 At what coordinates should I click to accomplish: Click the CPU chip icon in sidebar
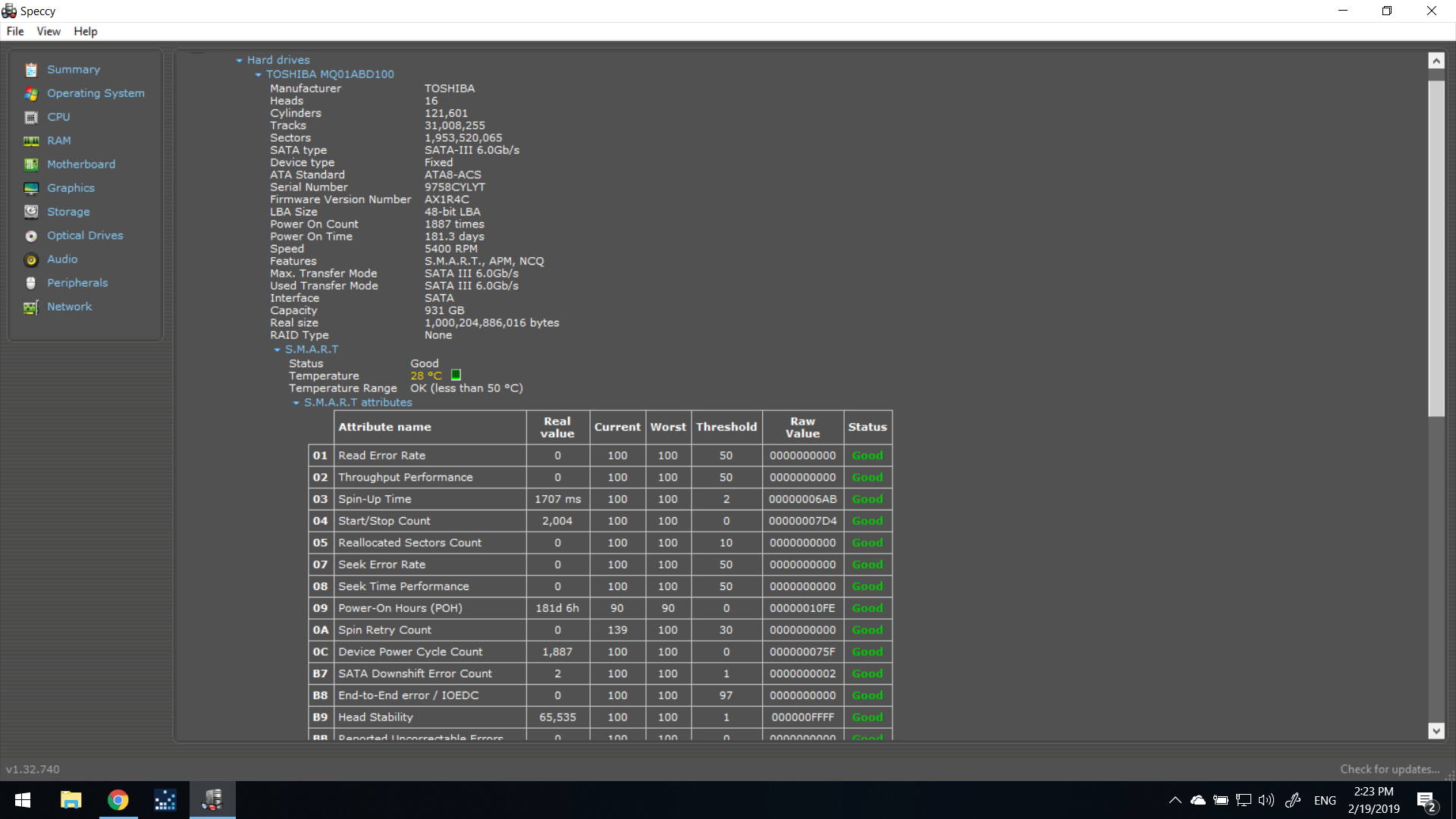(31, 118)
